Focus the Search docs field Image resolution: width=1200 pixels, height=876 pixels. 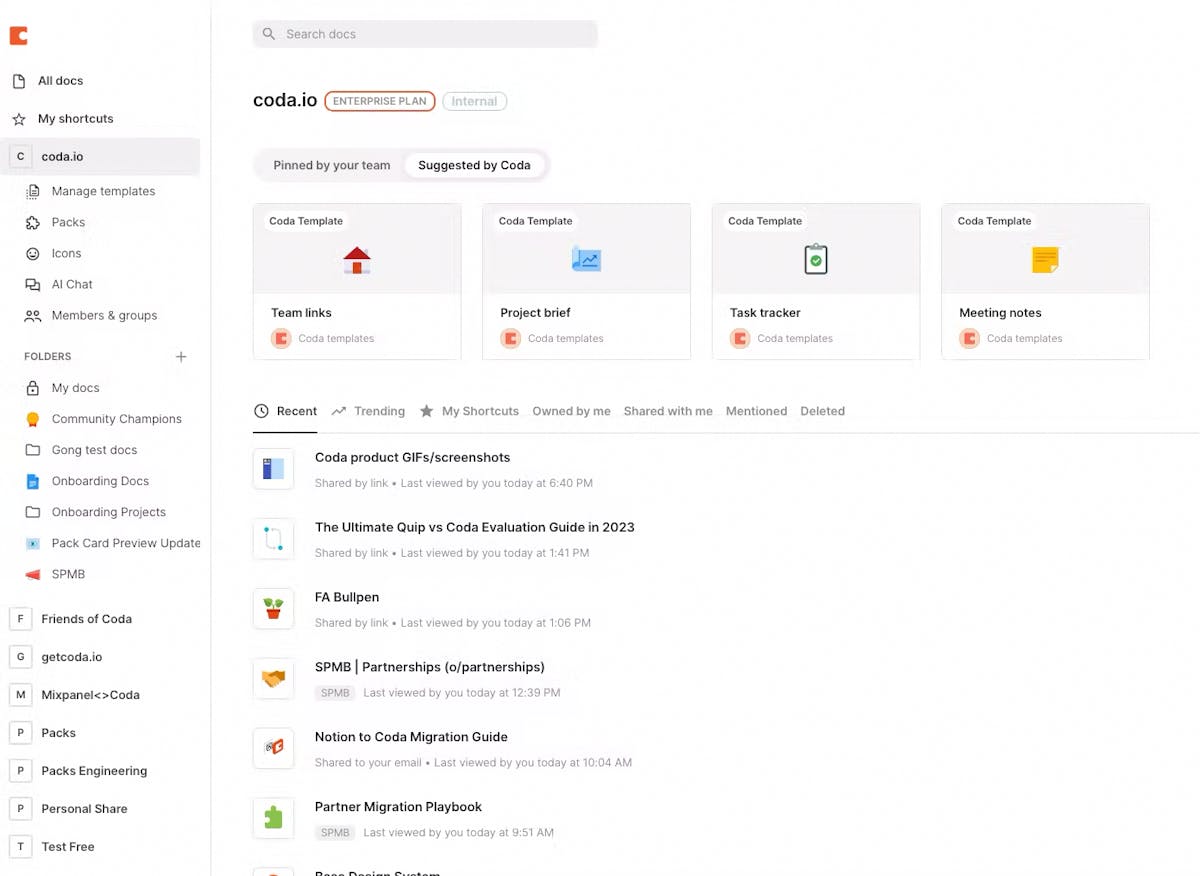[x=425, y=34]
